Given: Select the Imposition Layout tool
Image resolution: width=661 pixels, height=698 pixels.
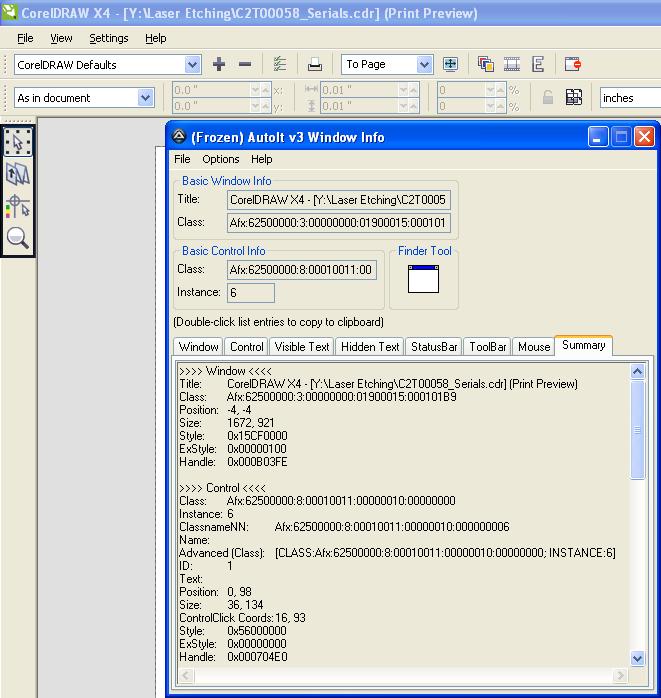Looking at the screenshot, I should (18, 174).
